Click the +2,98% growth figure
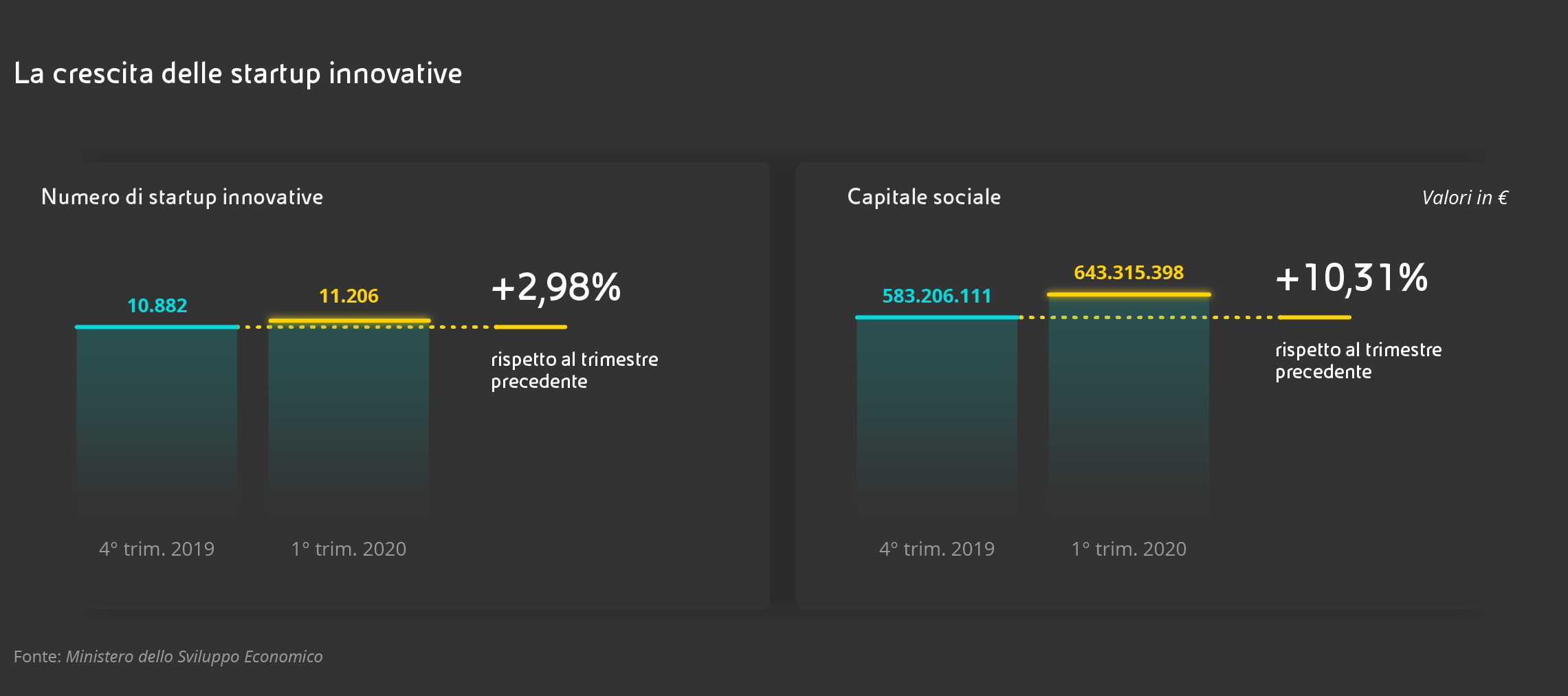This screenshot has height=696, width=1568. (555, 287)
